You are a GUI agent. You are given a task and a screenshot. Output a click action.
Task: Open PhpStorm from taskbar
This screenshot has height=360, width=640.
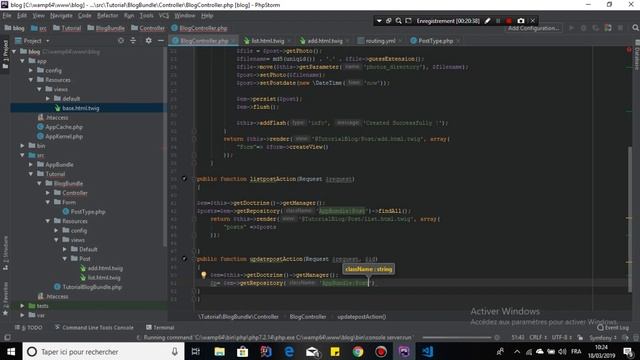(404, 351)
